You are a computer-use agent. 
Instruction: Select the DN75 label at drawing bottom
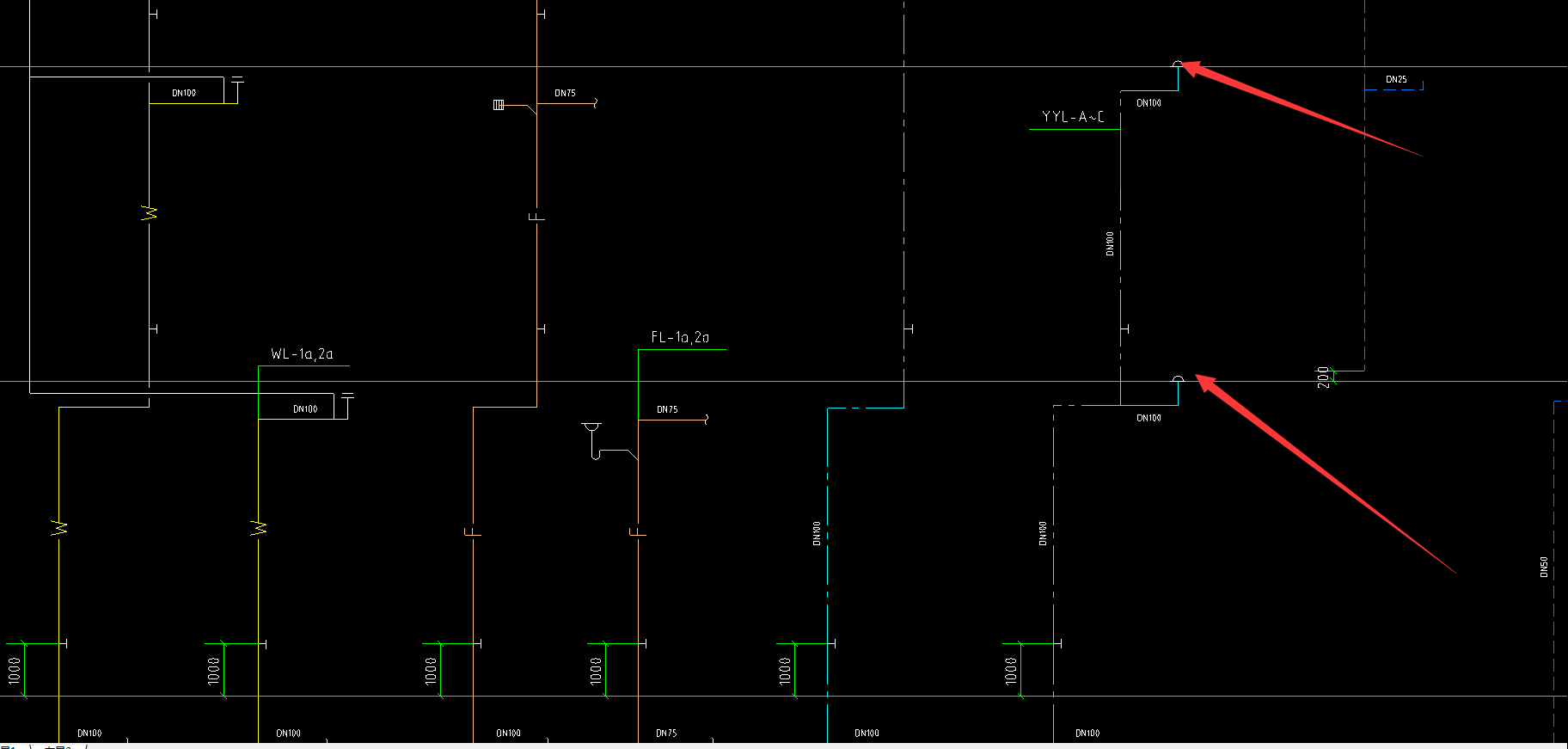[666, 734]
